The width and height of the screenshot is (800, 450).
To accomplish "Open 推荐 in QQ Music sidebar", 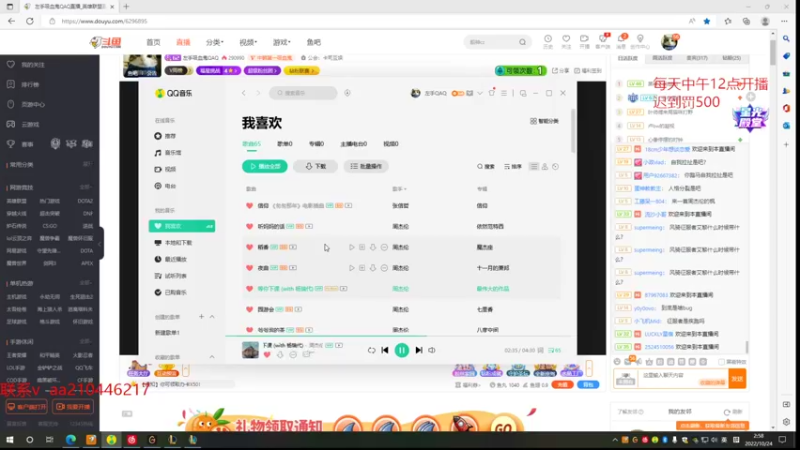I will click(x=165, y=136).
